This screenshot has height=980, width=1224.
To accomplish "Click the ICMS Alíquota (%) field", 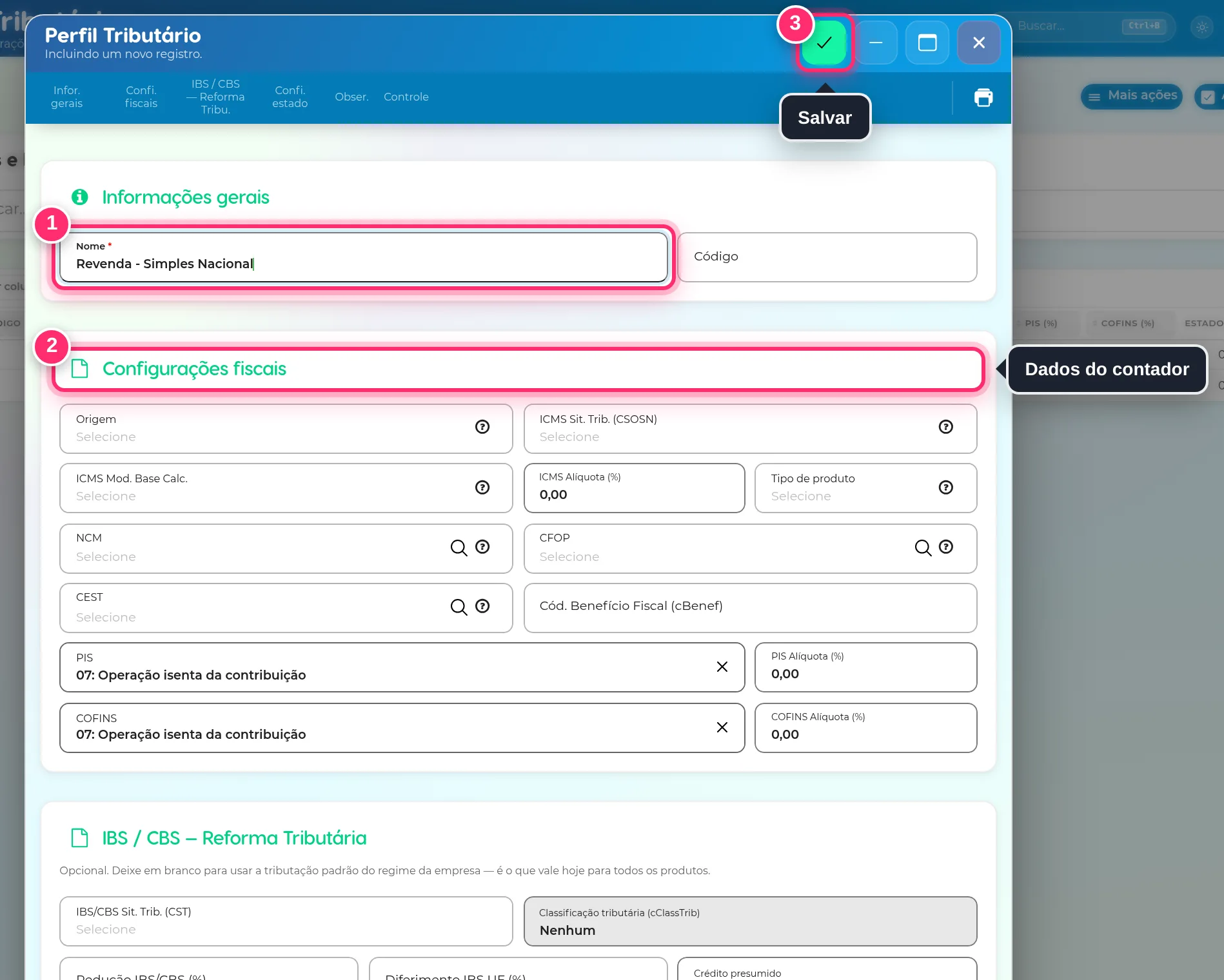I will click(x=635, y=488).
